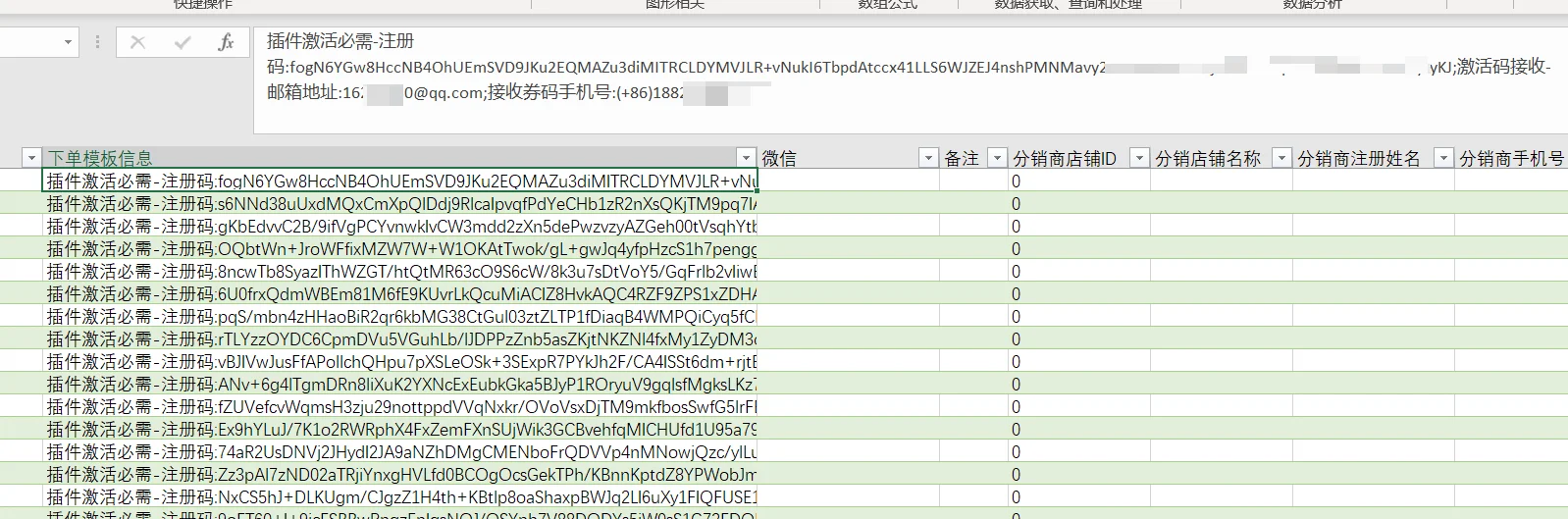Open the name box dropdown arrow
Screen dimensions: 1568x519
click(x=68, y=42)
